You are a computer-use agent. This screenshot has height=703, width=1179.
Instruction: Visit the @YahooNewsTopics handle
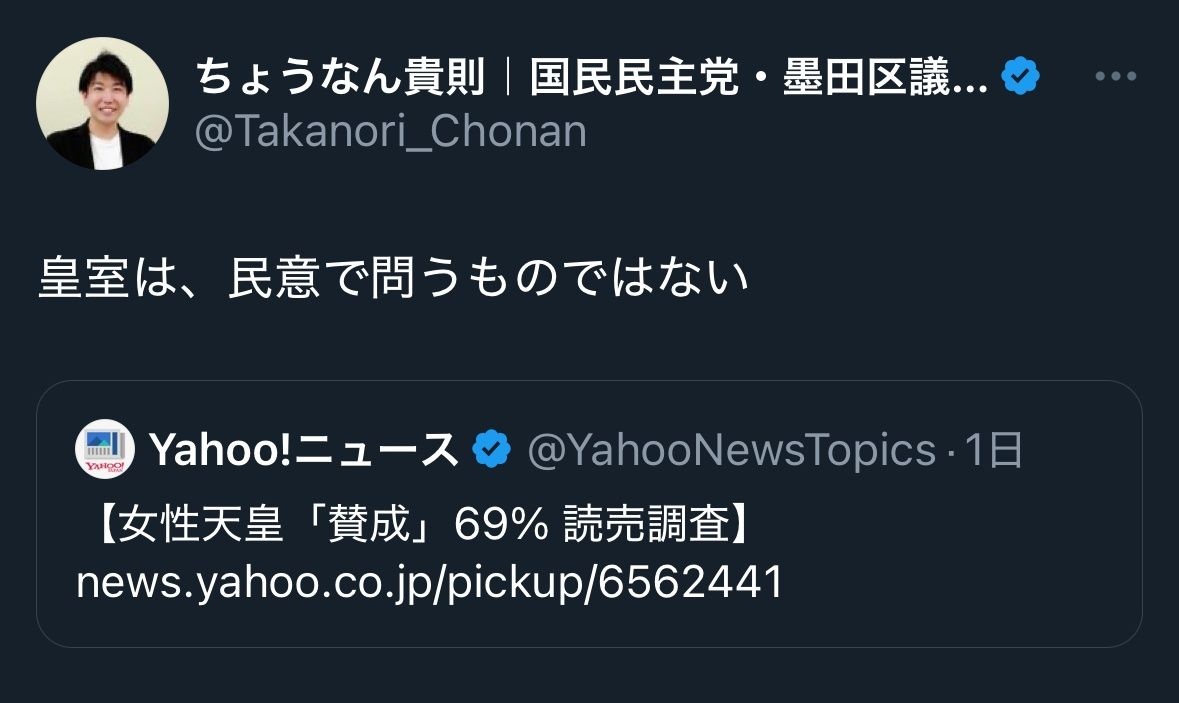pos(731,450)
